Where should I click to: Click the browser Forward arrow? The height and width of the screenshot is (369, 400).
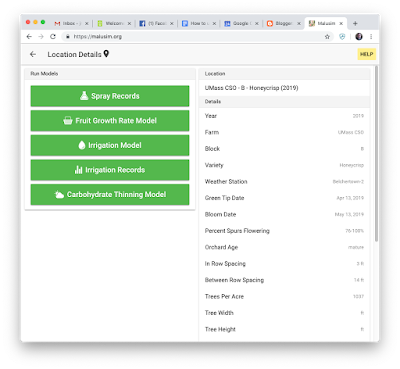41,37
